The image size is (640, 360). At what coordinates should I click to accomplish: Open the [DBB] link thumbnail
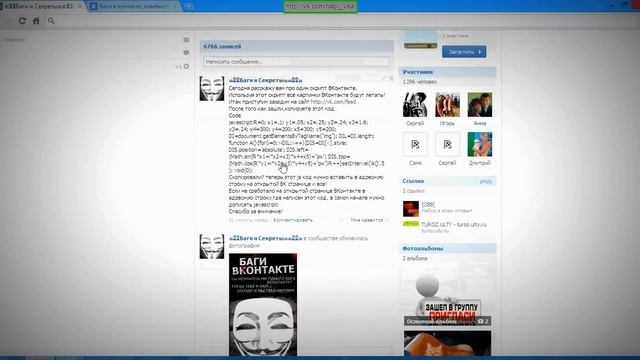(x=411, y=209)
